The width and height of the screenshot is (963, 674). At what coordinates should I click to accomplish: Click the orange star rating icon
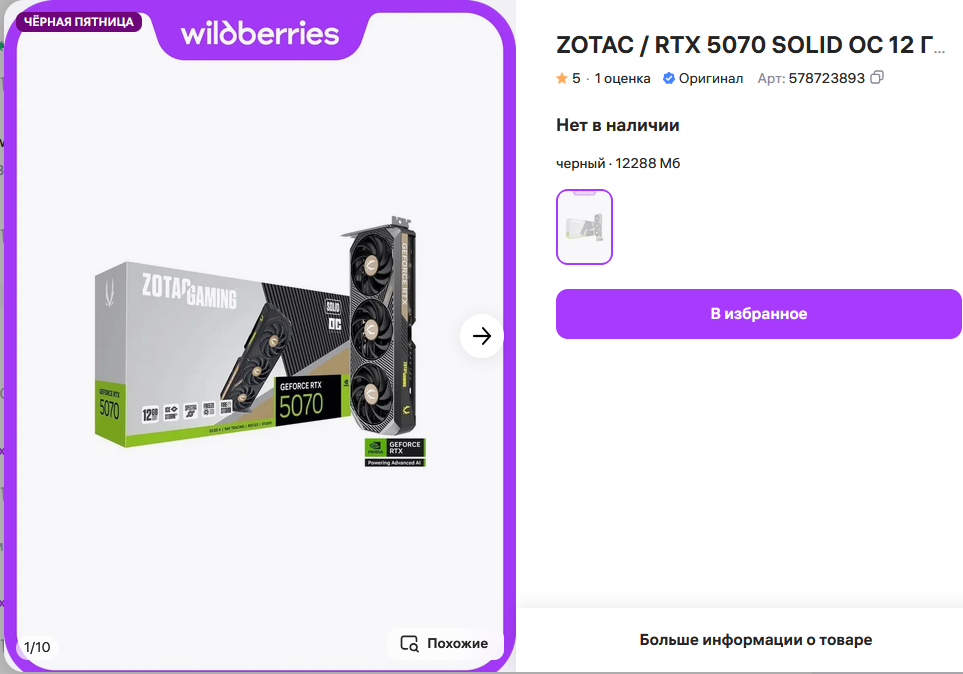[x=561, y=78]
